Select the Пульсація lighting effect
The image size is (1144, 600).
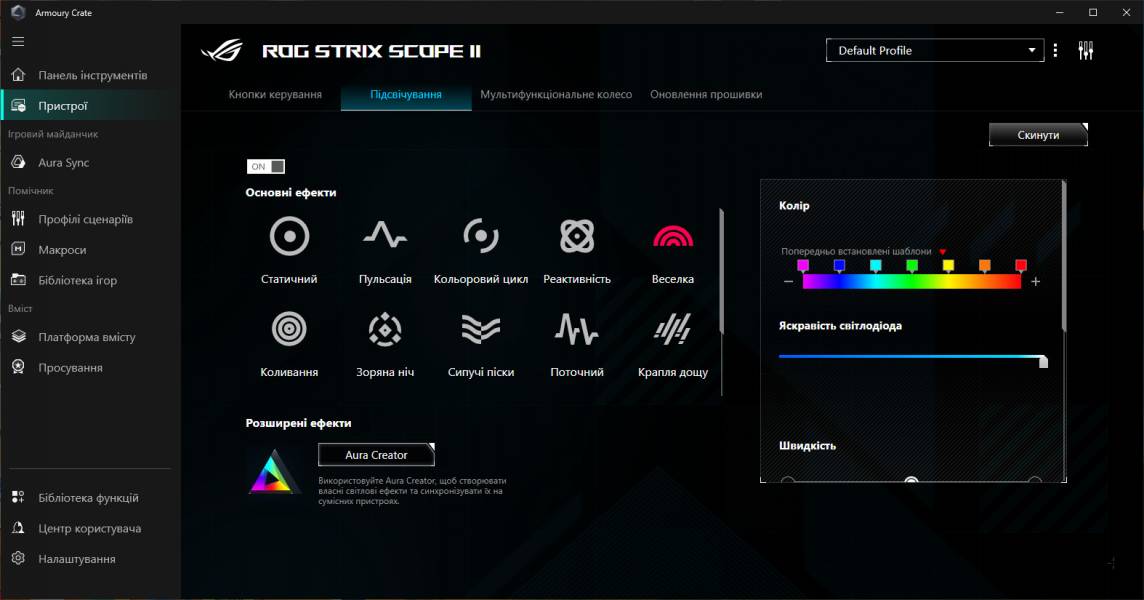384,237
